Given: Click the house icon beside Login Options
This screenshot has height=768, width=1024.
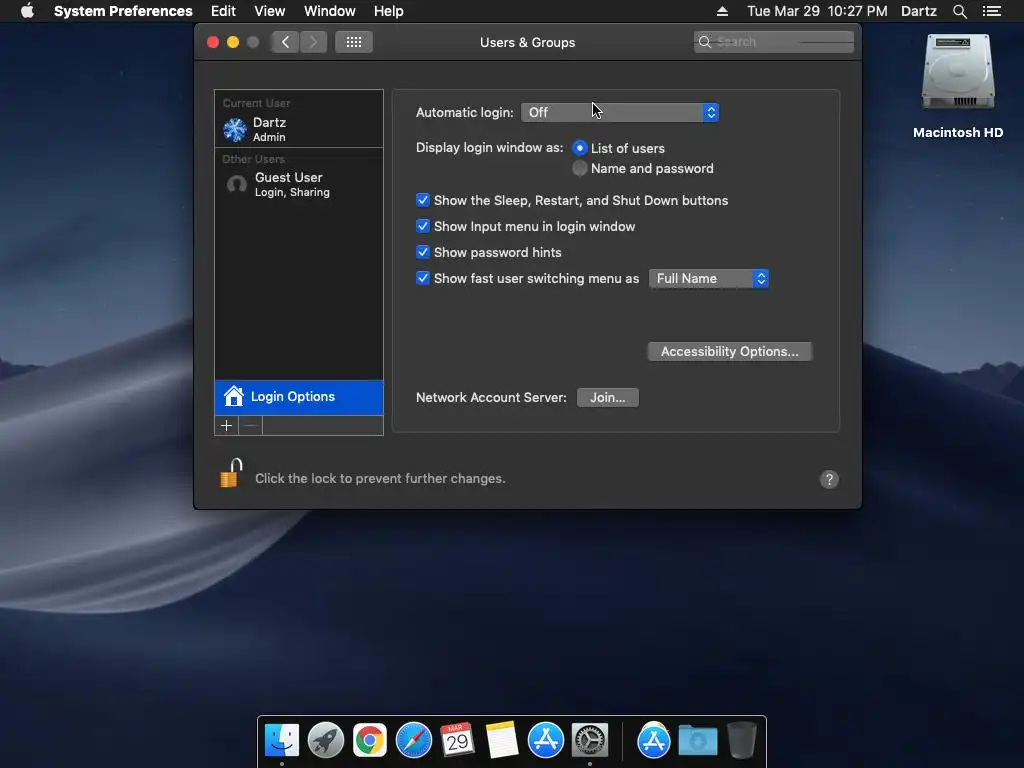Looking at the screenshot, I should click(x=233, y=396).
